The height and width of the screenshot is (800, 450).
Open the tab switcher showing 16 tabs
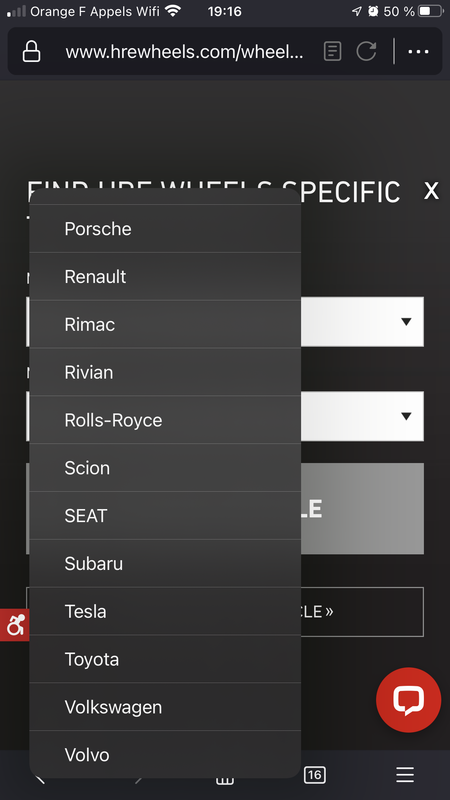coord(314,776)
